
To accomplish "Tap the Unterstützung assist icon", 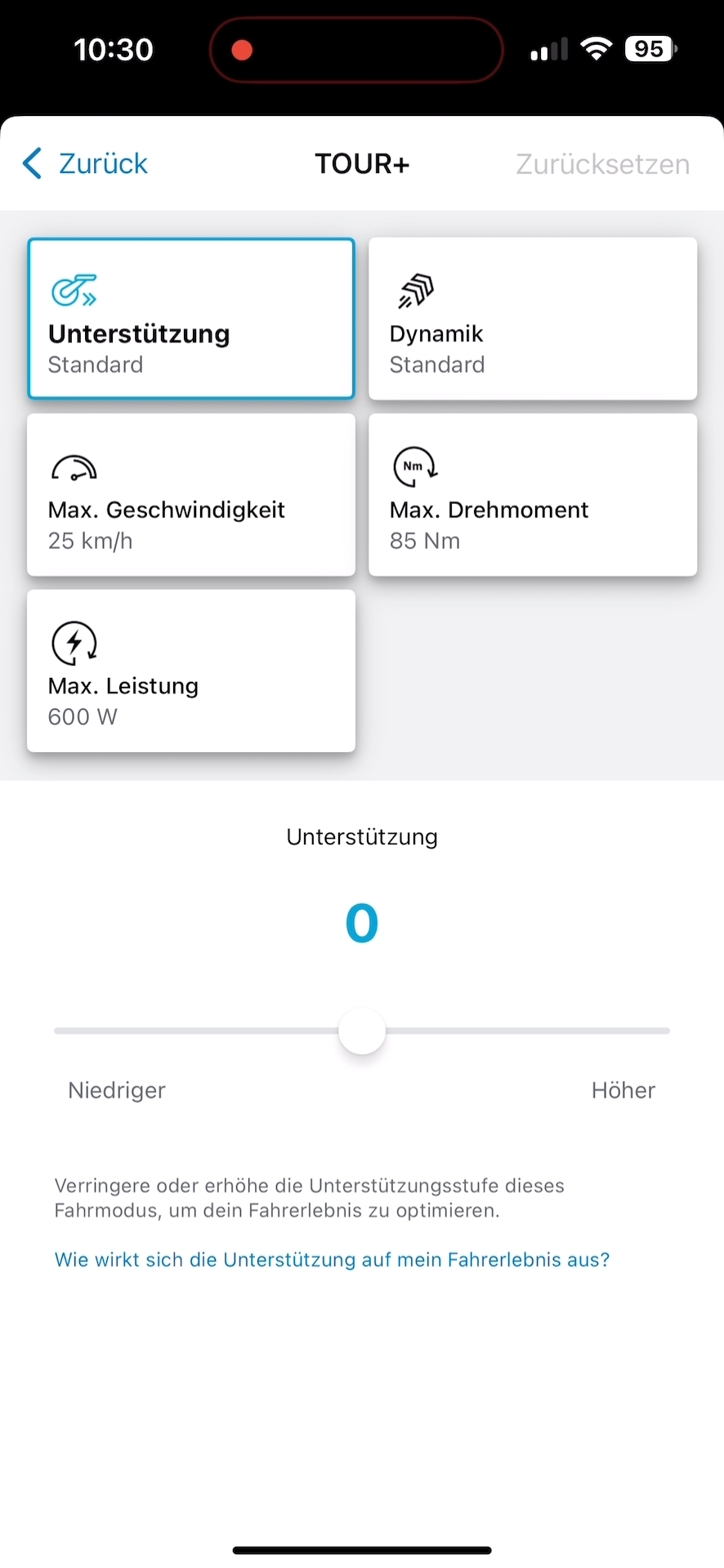I will [74, 290].
